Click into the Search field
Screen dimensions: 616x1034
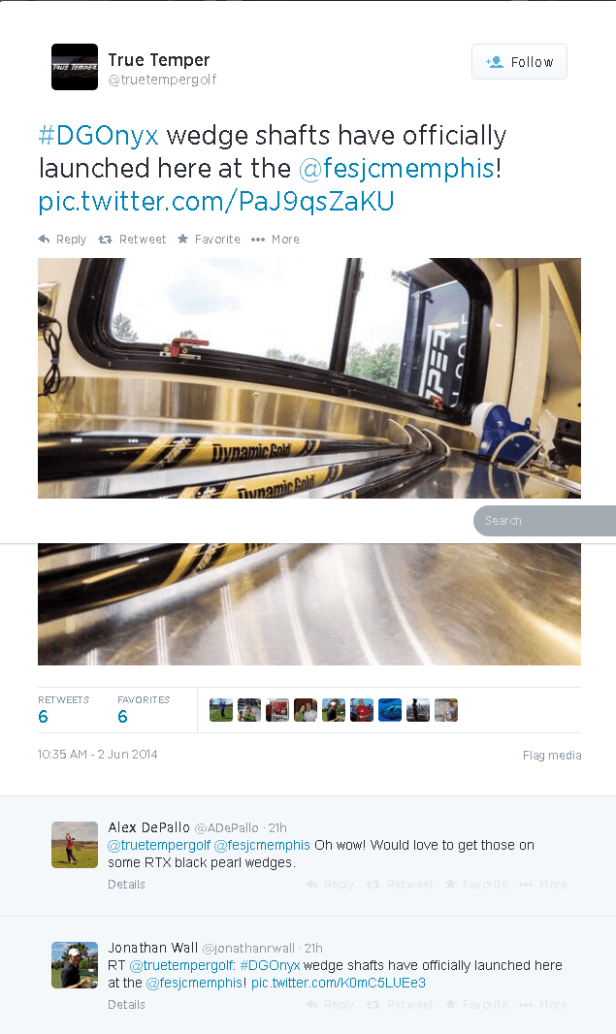[x=545, y=521]
